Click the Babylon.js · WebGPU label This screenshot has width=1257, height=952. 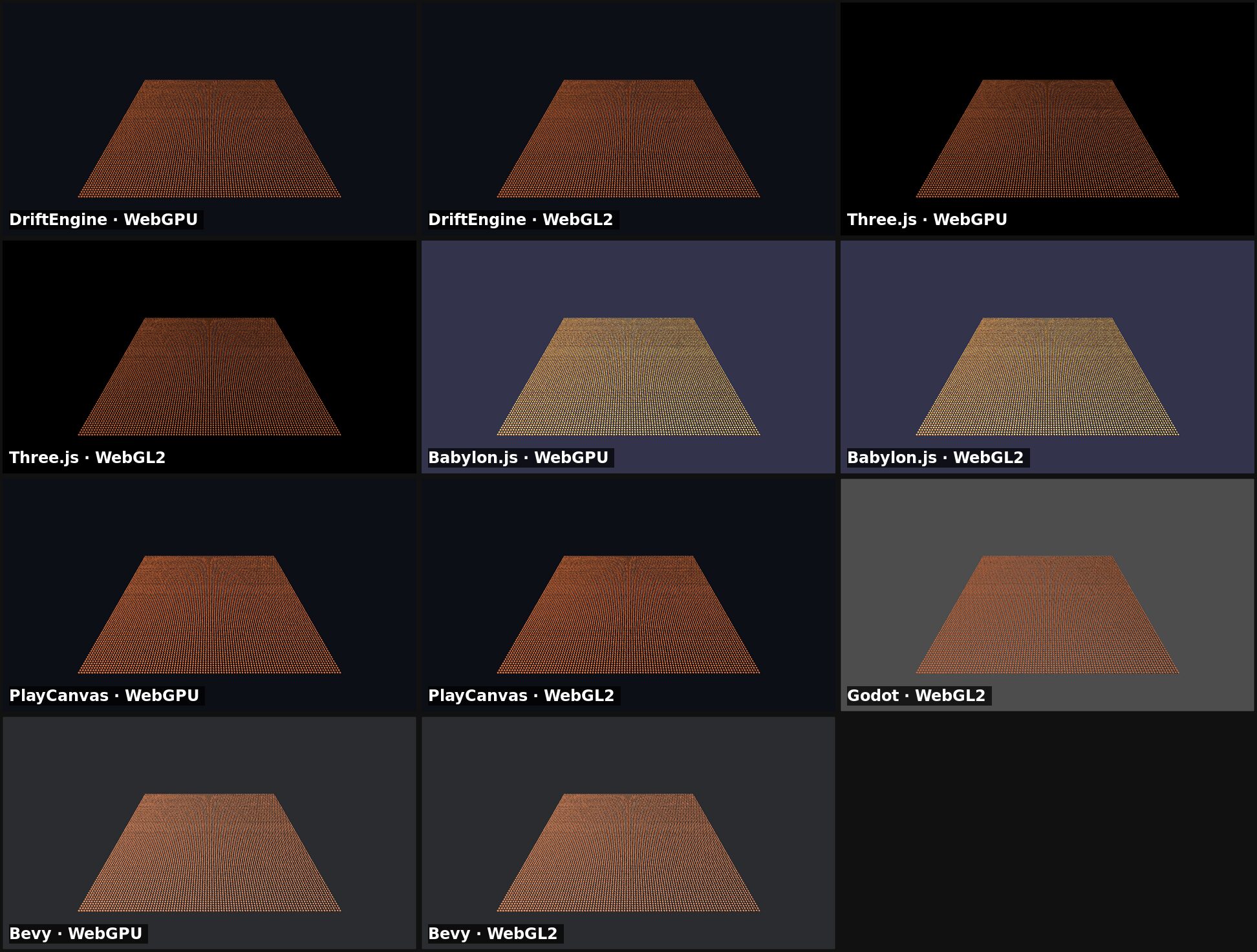(518, 458)
